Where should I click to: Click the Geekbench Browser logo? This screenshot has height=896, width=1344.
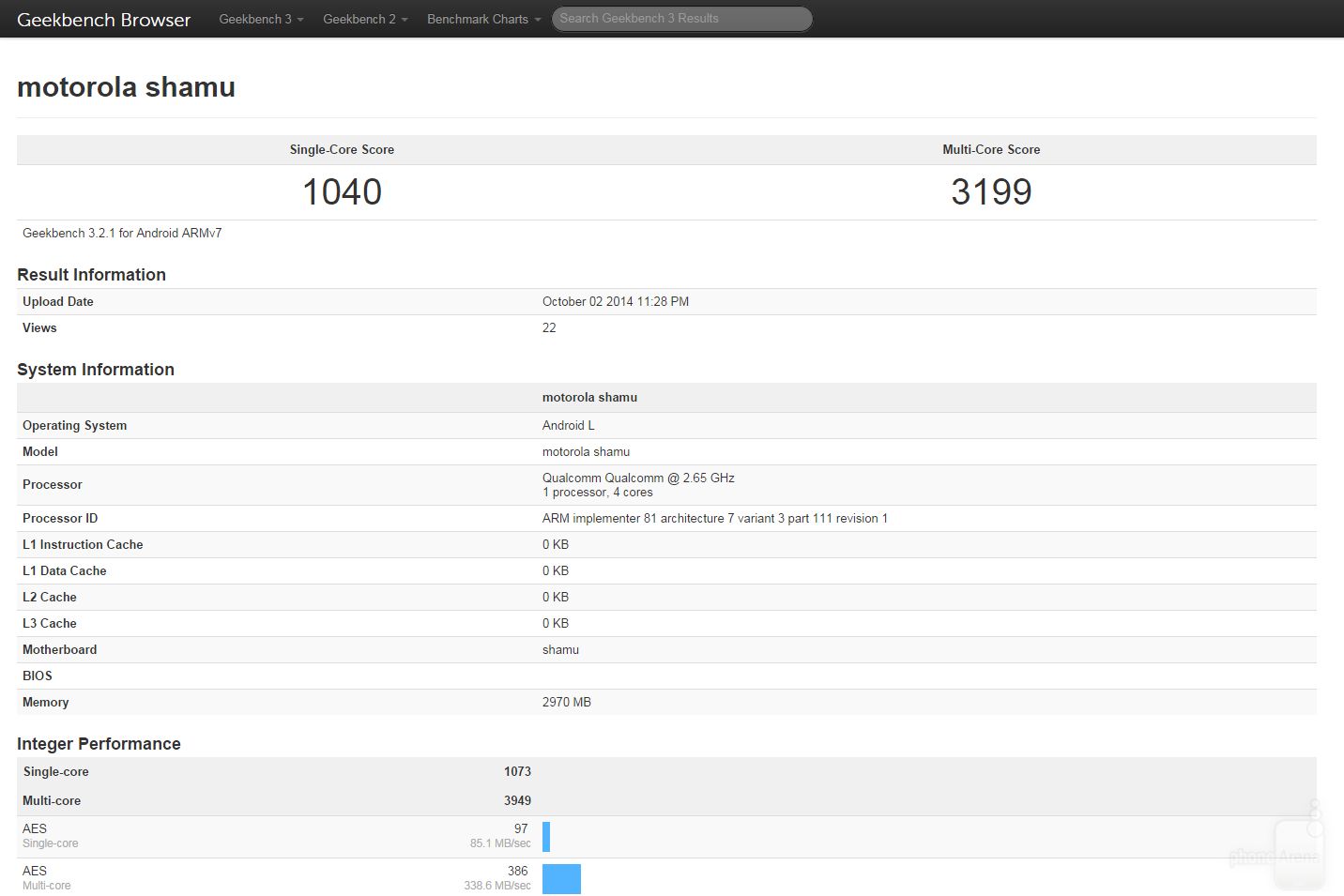[103, 19]
